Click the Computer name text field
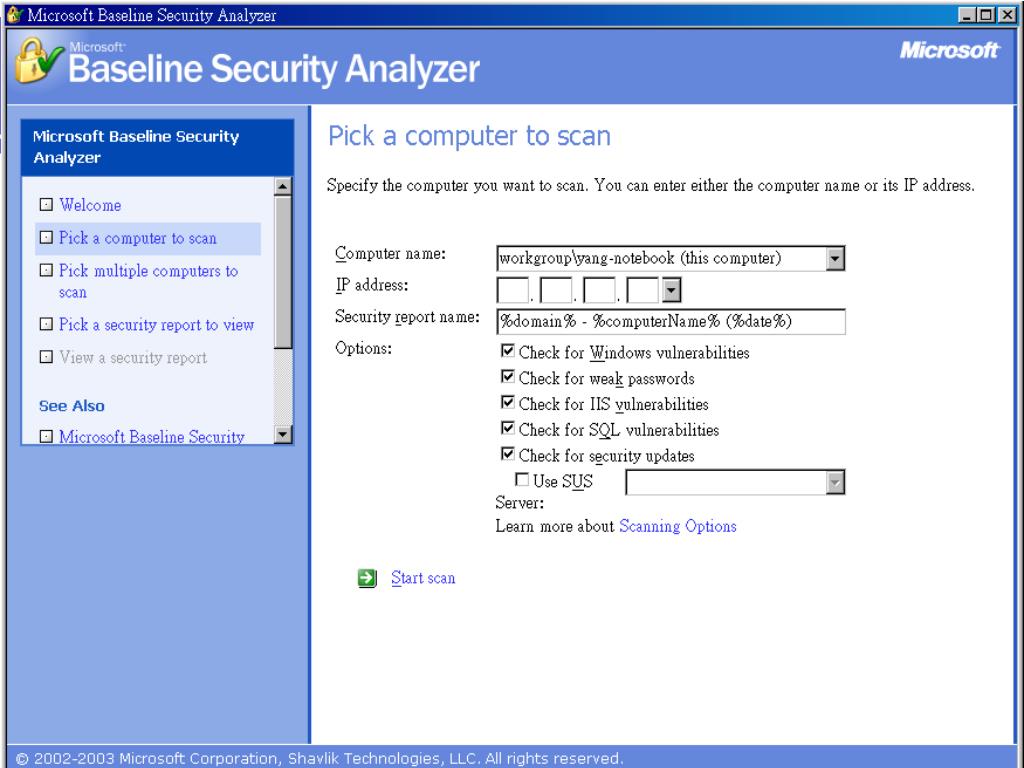1024x768 pixels. click(661, 259)
